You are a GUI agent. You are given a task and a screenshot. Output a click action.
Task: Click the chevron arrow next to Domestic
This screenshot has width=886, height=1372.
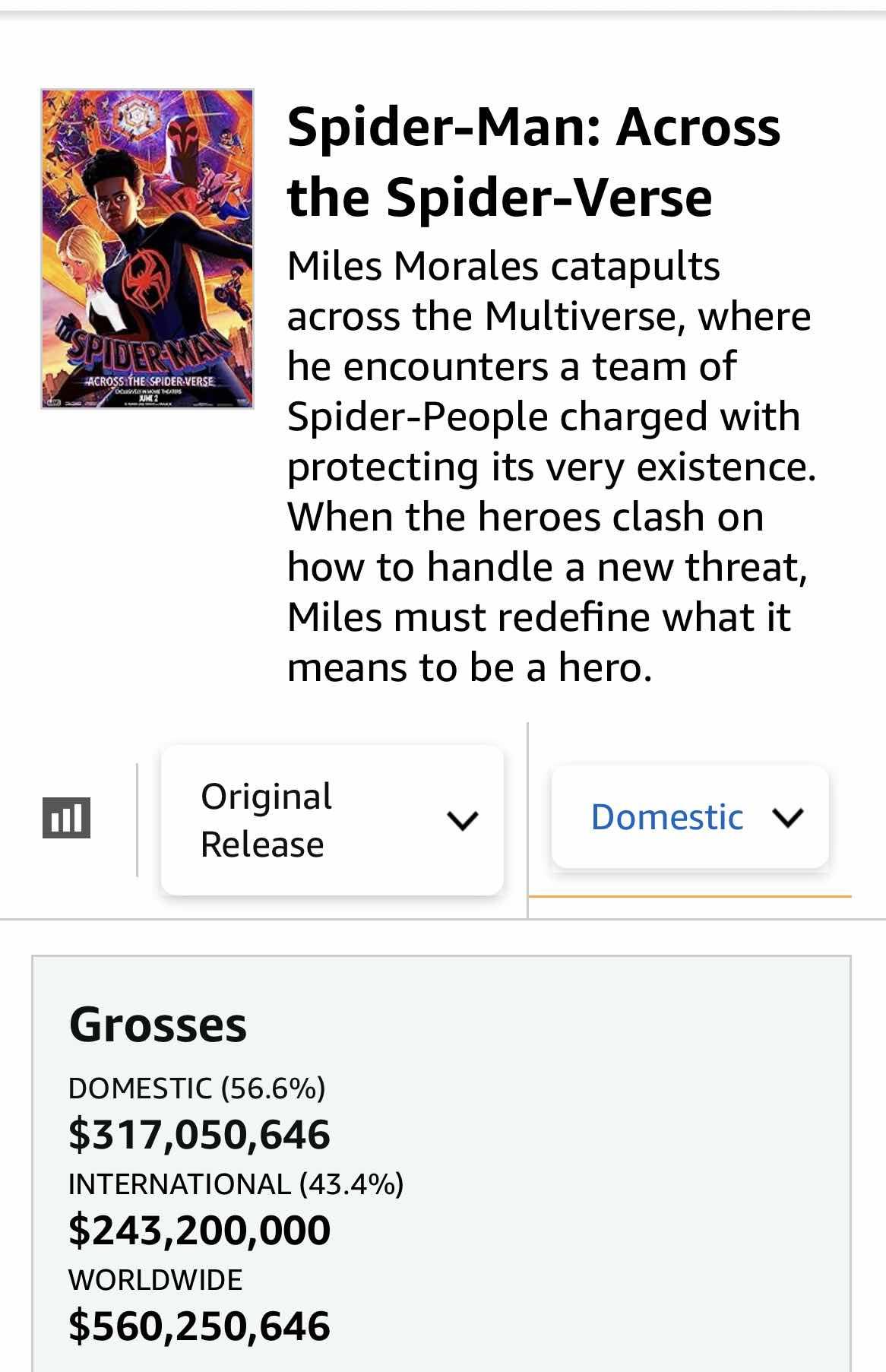[x=787, y=818]
